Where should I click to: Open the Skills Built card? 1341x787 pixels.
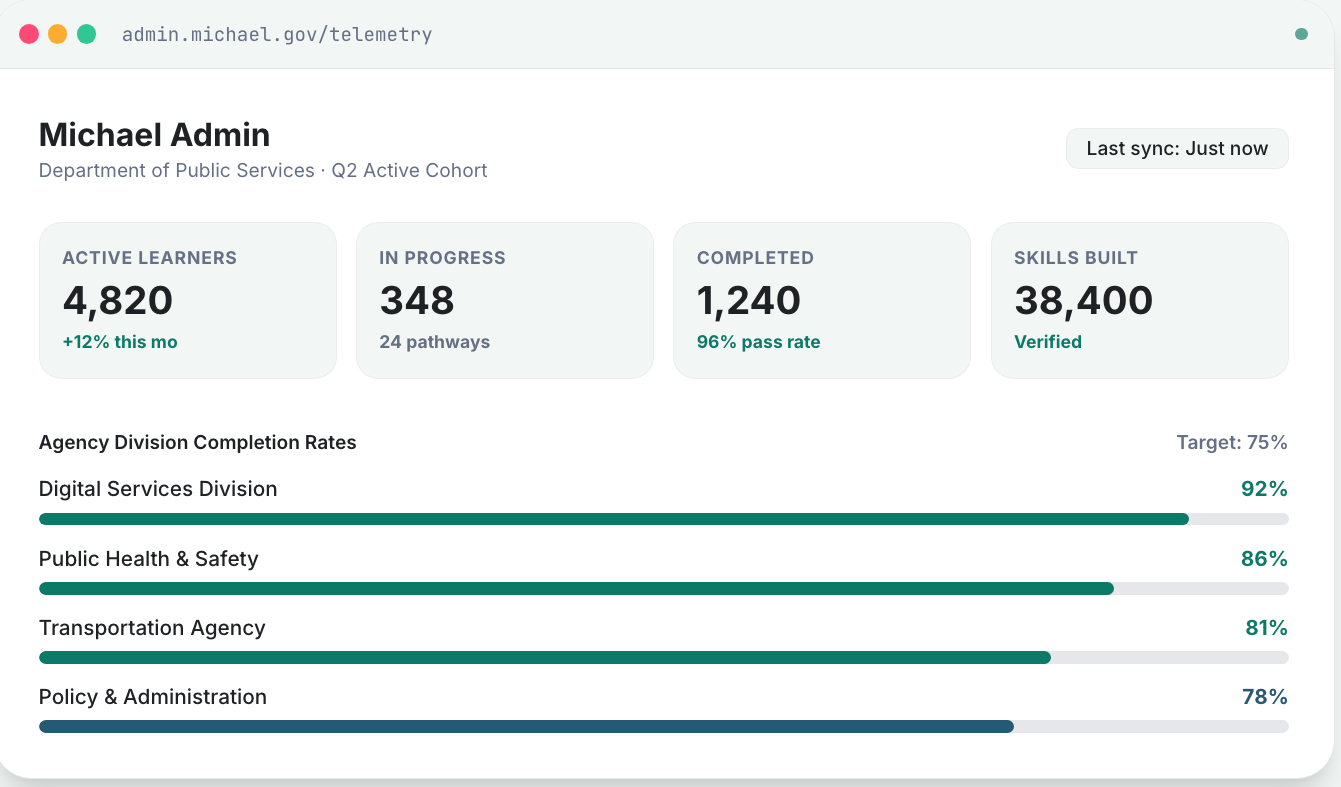tap(1140, 300)
